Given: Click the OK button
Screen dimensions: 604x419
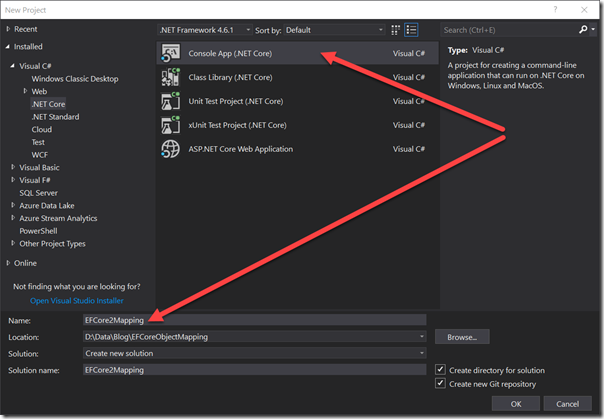Looking at the screenshot, I should tap(516, 404).
